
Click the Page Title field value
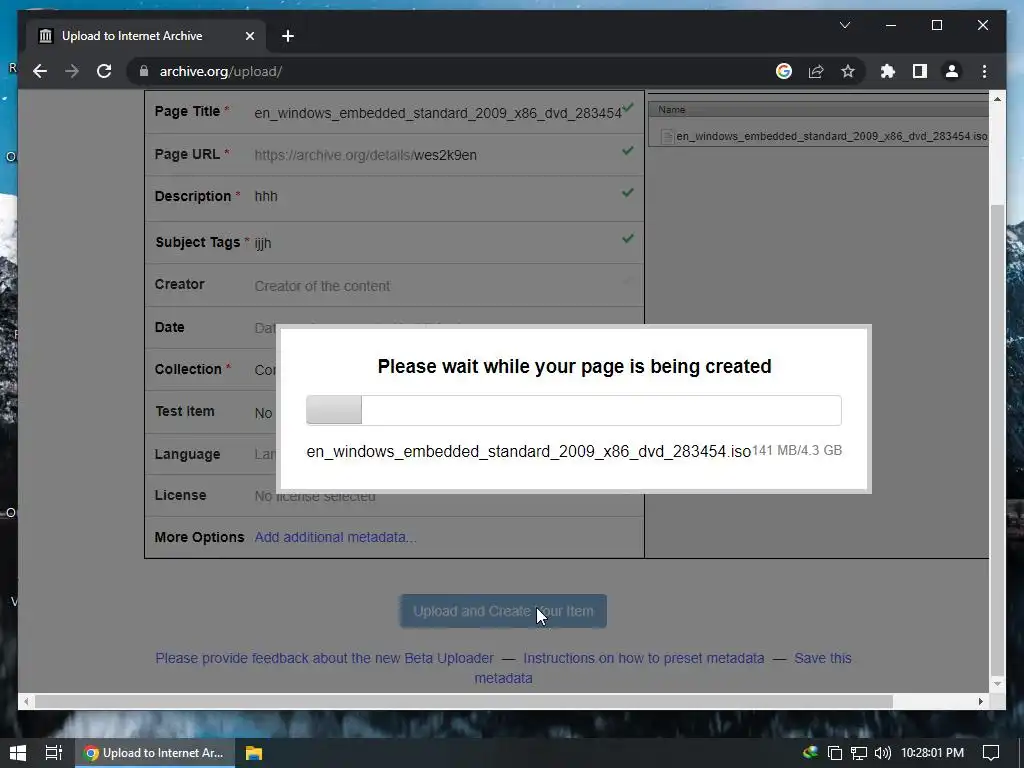(x=438, y=113)
